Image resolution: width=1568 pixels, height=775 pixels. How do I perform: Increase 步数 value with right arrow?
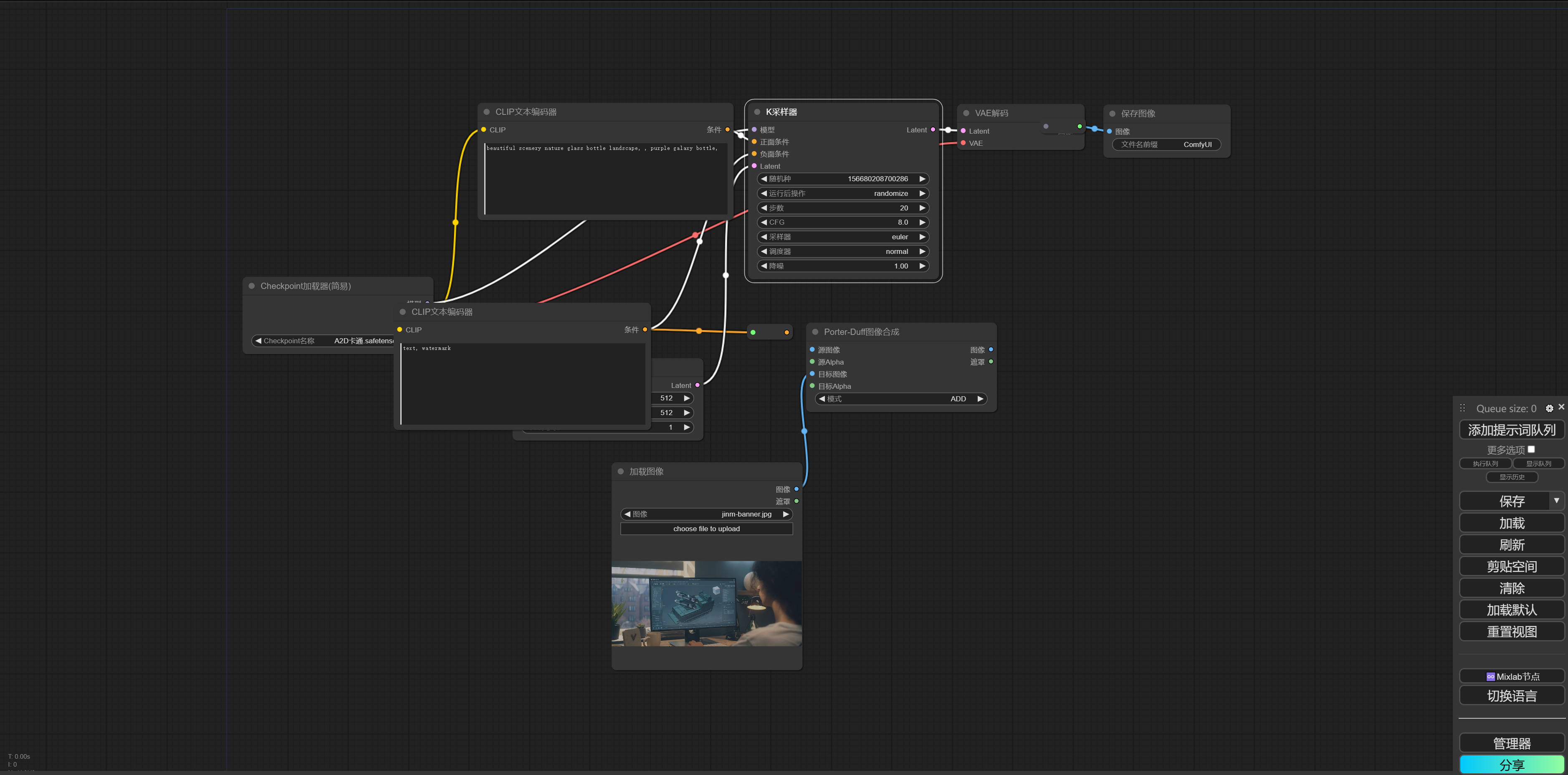(922, 208)
